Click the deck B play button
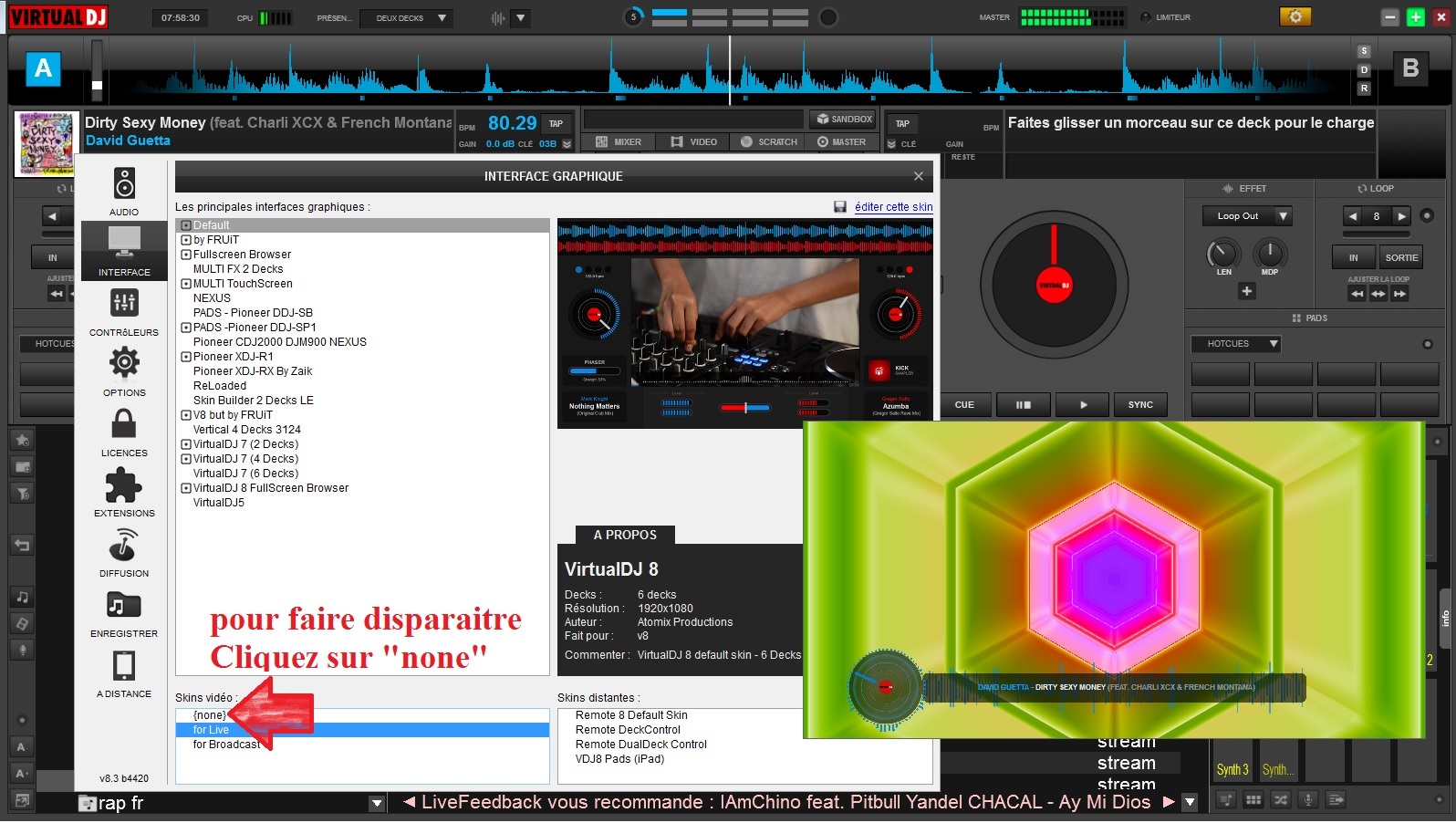This screenshot has height=823, width=1456. point(1083,404)
